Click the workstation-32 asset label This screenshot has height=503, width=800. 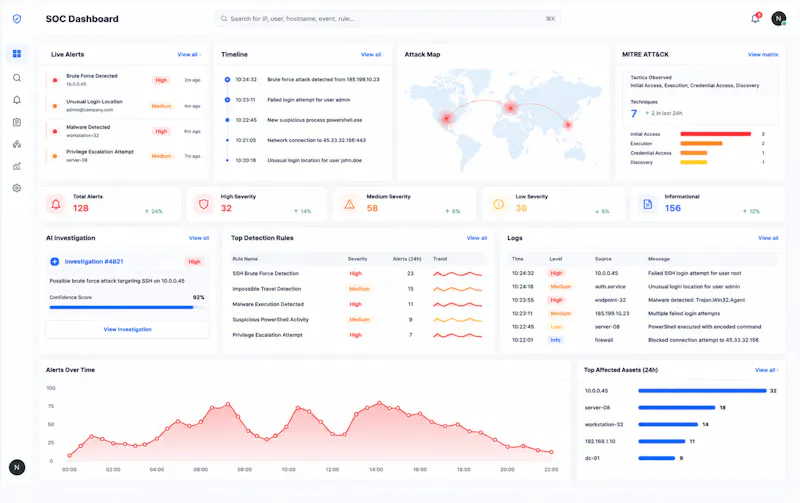[x=604, y=424]
